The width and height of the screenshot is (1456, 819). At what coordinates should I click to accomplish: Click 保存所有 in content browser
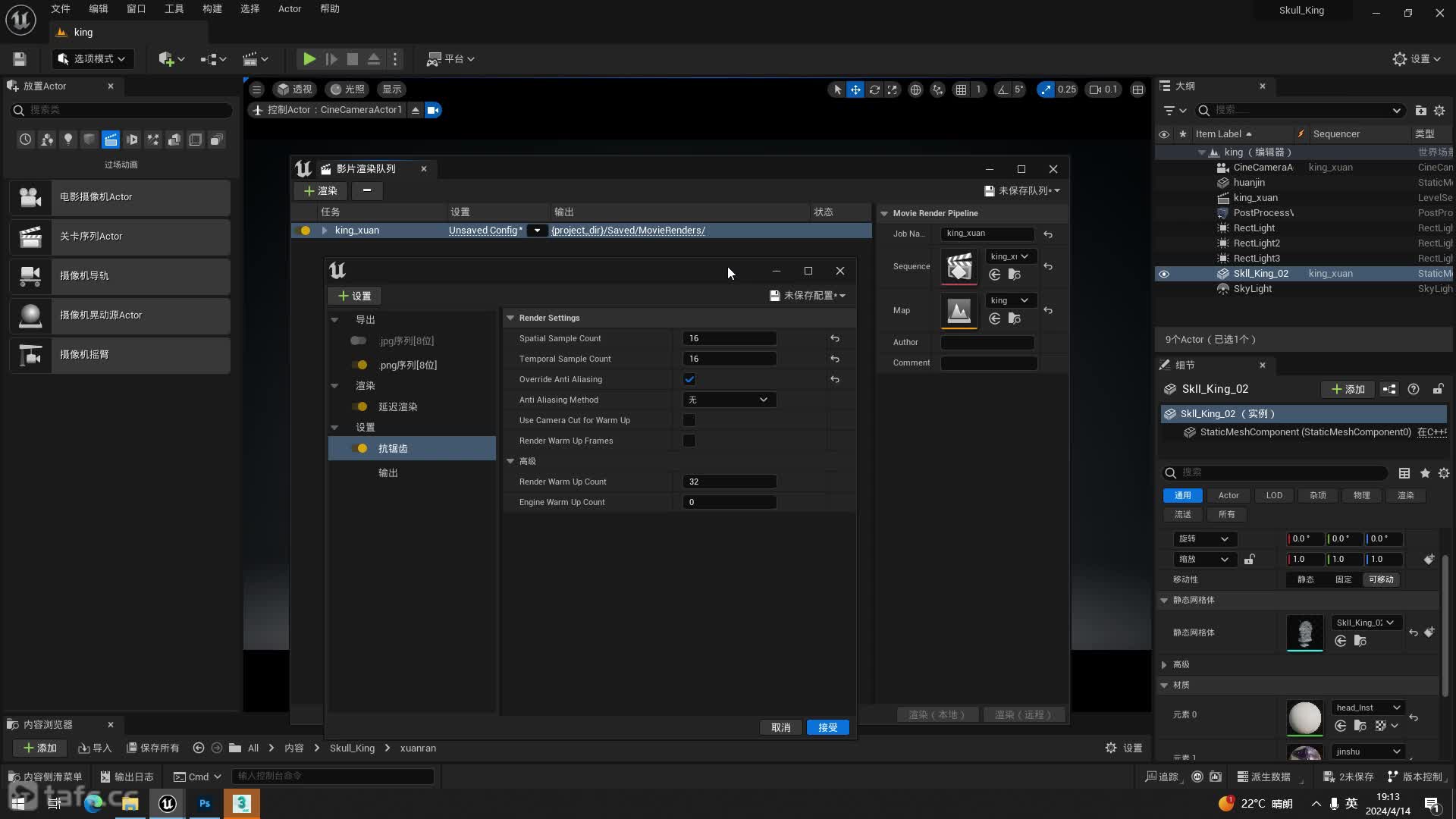point(153,748)
